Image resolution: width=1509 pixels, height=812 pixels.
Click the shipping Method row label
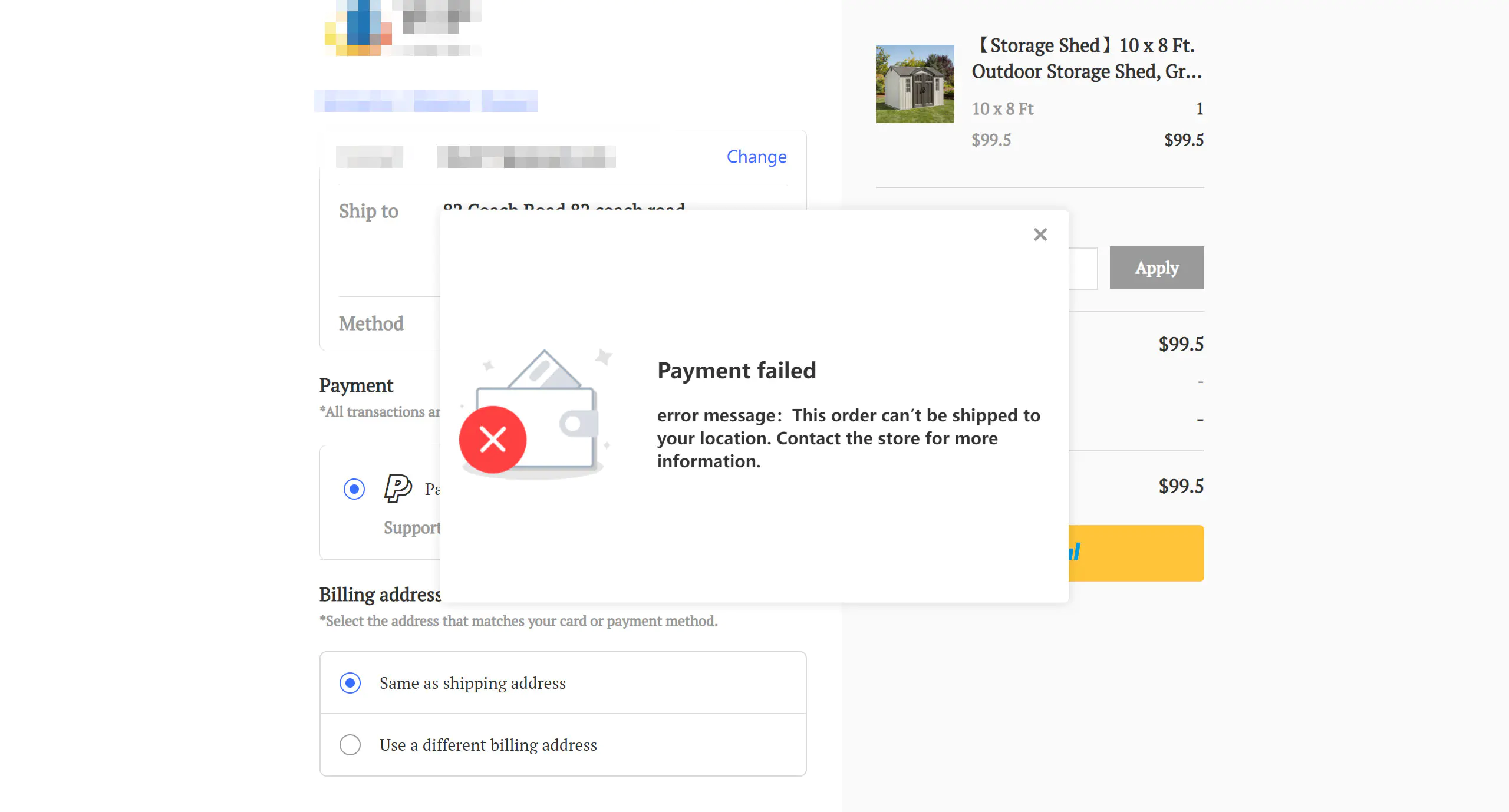(x=371, y=324)
